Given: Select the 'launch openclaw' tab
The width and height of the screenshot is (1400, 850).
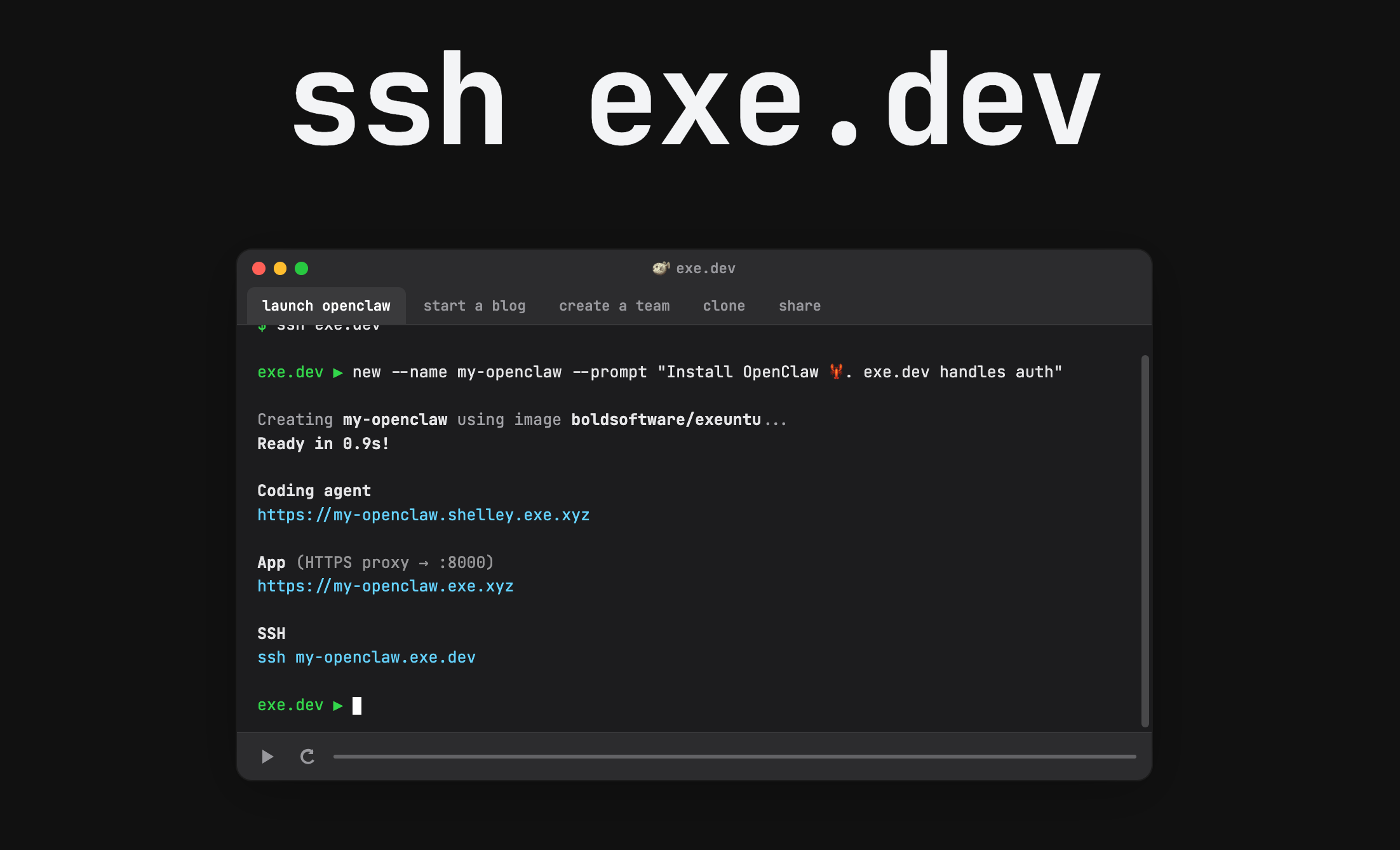Looking at the screenshot, I should coord(326,306).
